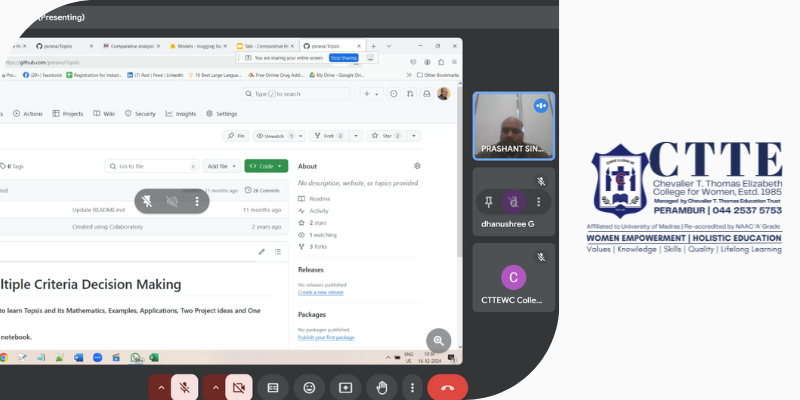Screen dimensions: 800x400
Task: Open the Insights repository tab
Action: click(181, 114)
